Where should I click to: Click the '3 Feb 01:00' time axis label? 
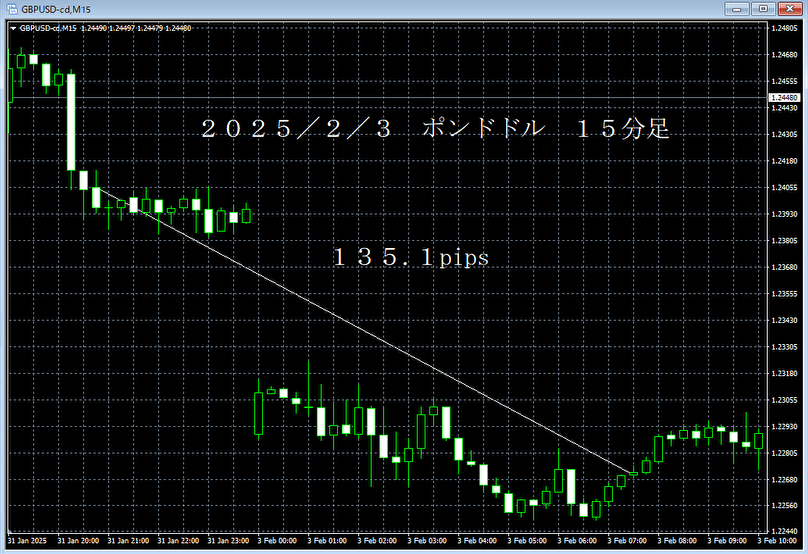pyautogui.click(x=327, y=541)
